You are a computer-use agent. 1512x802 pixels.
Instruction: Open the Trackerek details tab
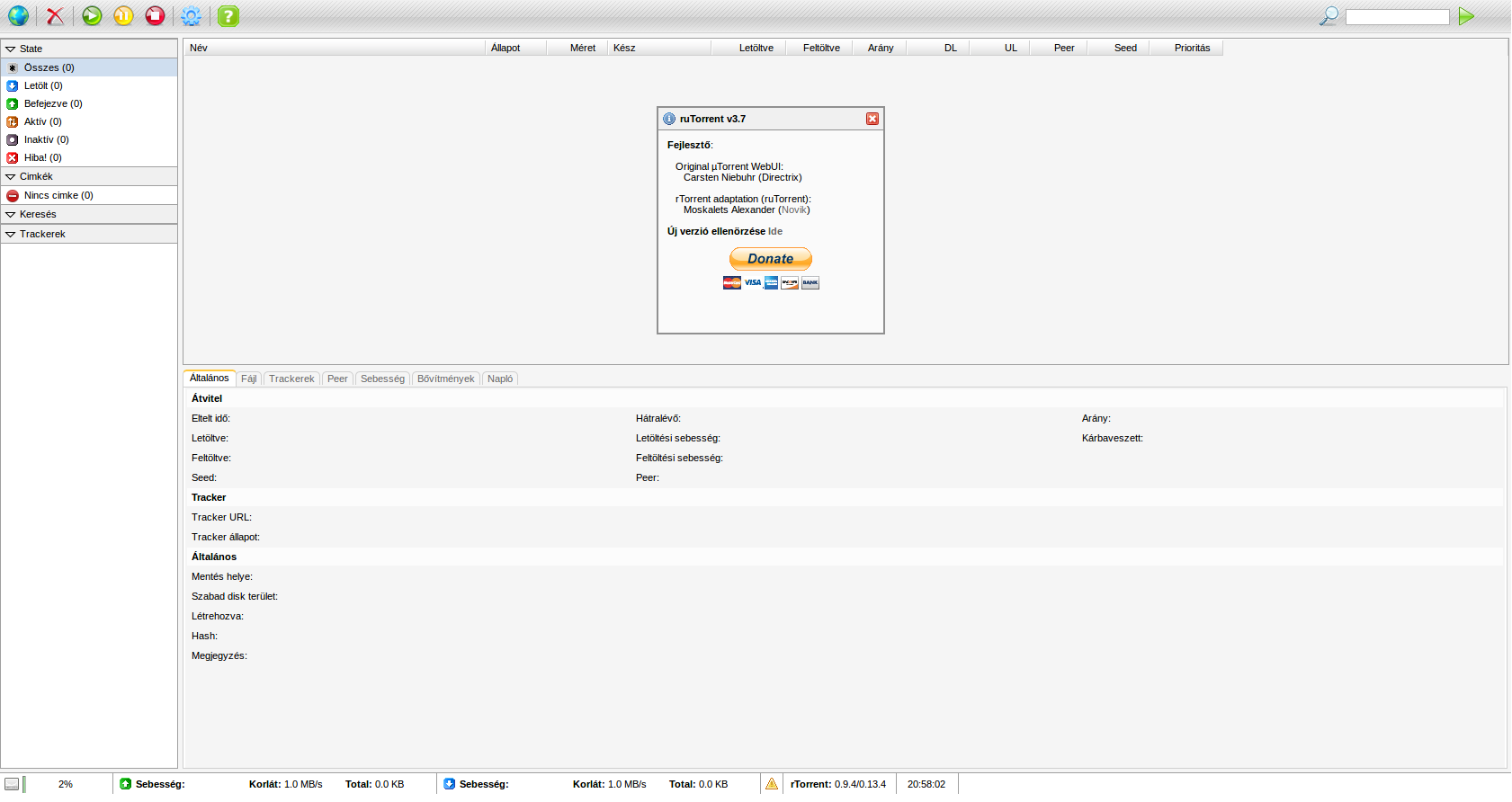pos(291,379)
